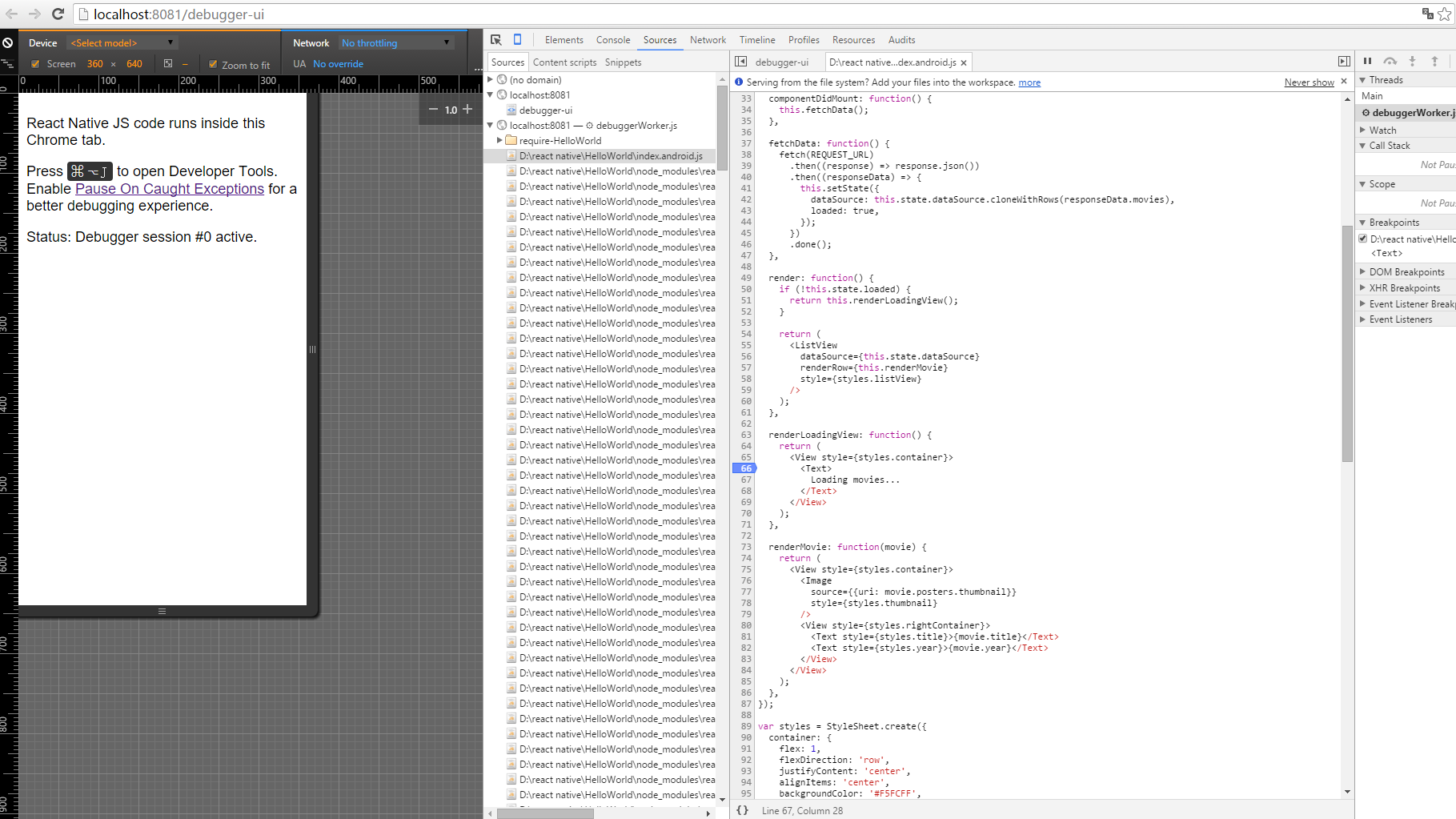Step over next function call
1456x819 pixels.
pos(1390,61)
